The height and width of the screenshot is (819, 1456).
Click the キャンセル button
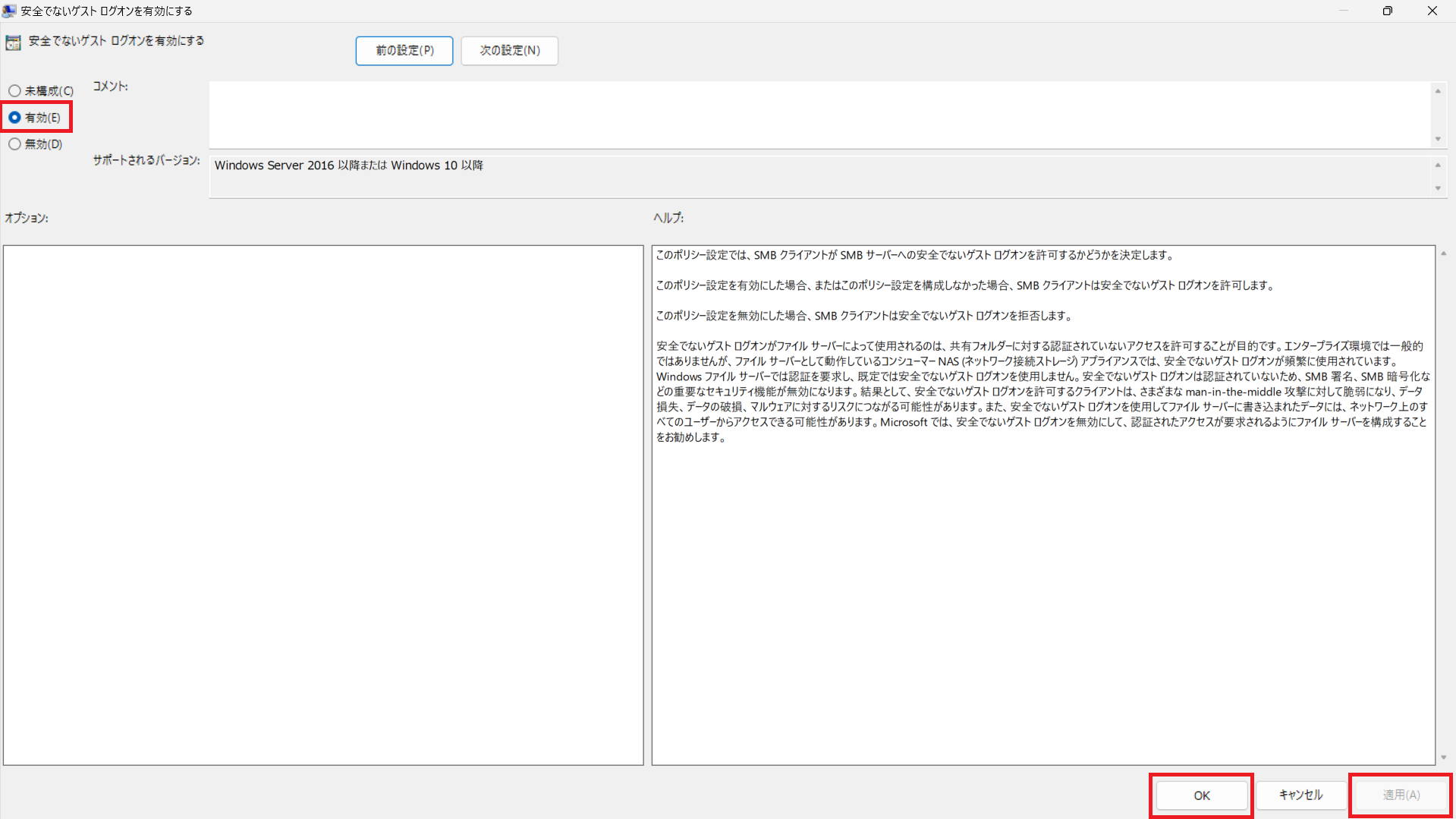coord(1301,795)
